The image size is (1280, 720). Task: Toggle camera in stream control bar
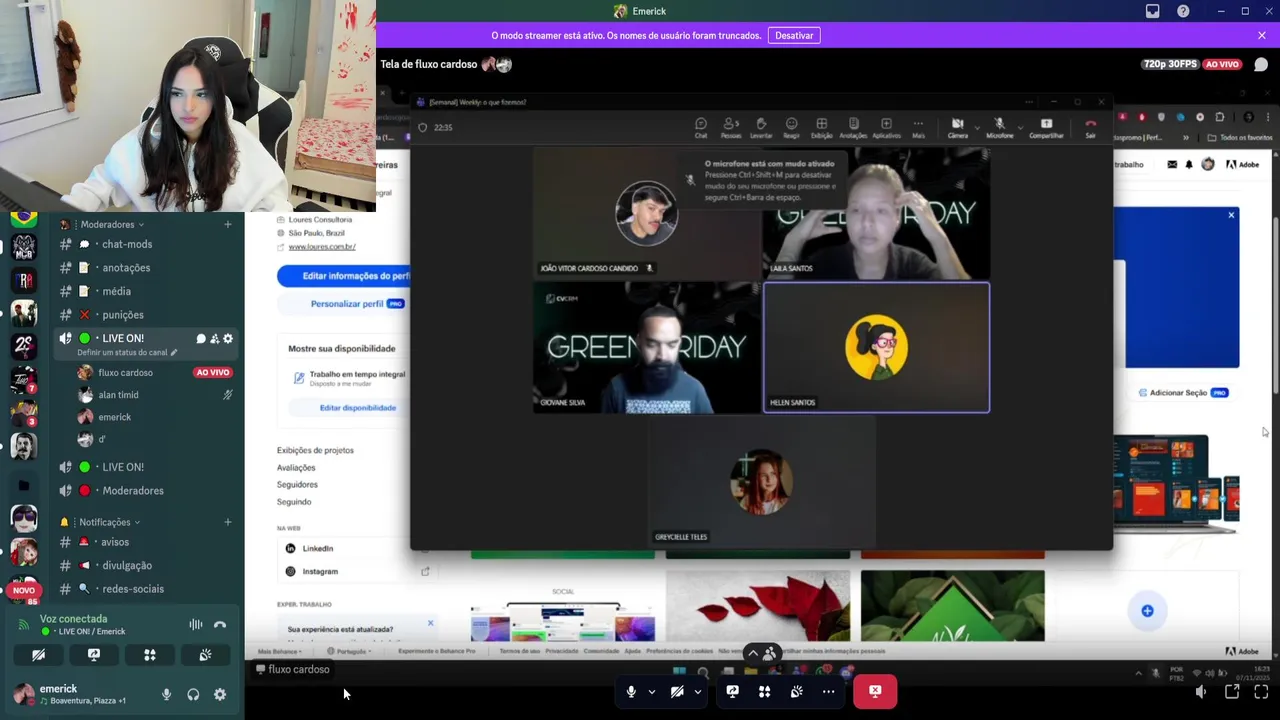pyautogui.click(x=677, y=691)
